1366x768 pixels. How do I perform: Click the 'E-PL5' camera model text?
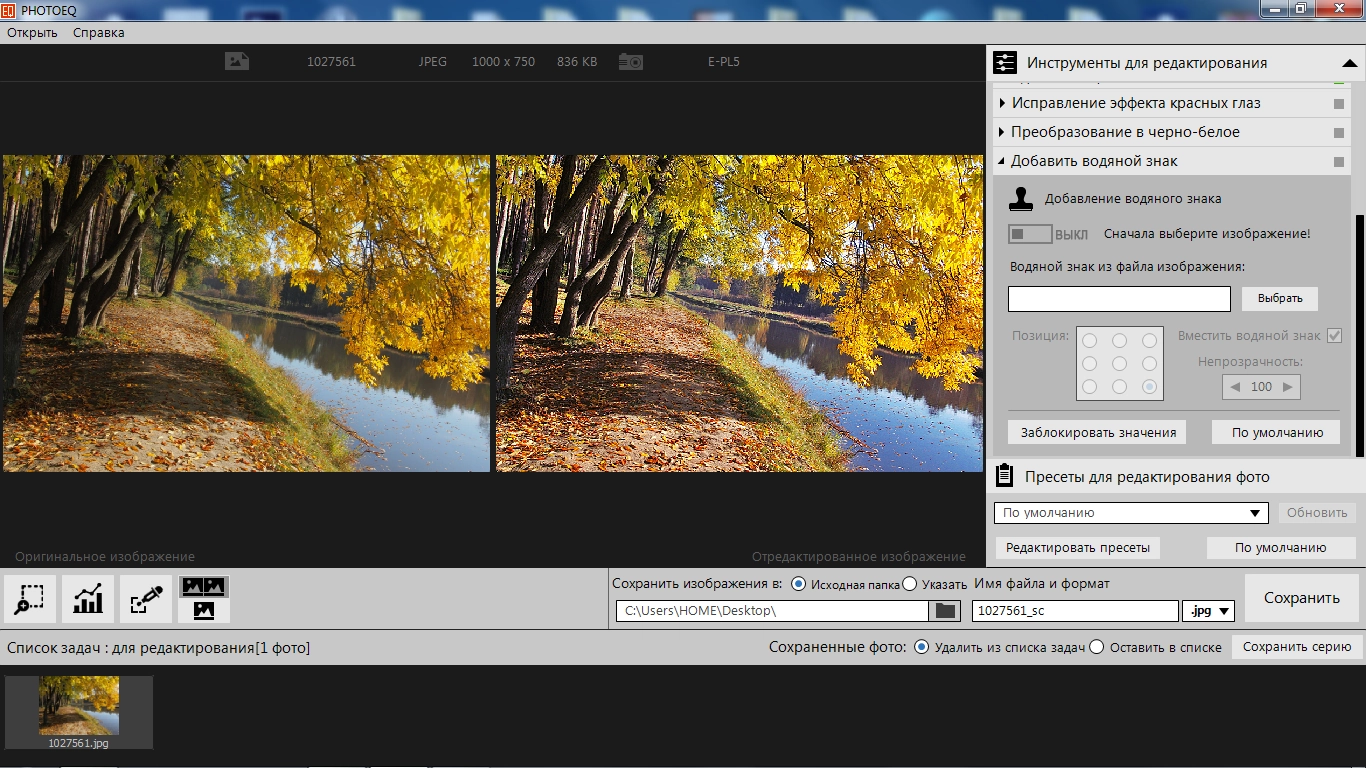tap(724, 62)
